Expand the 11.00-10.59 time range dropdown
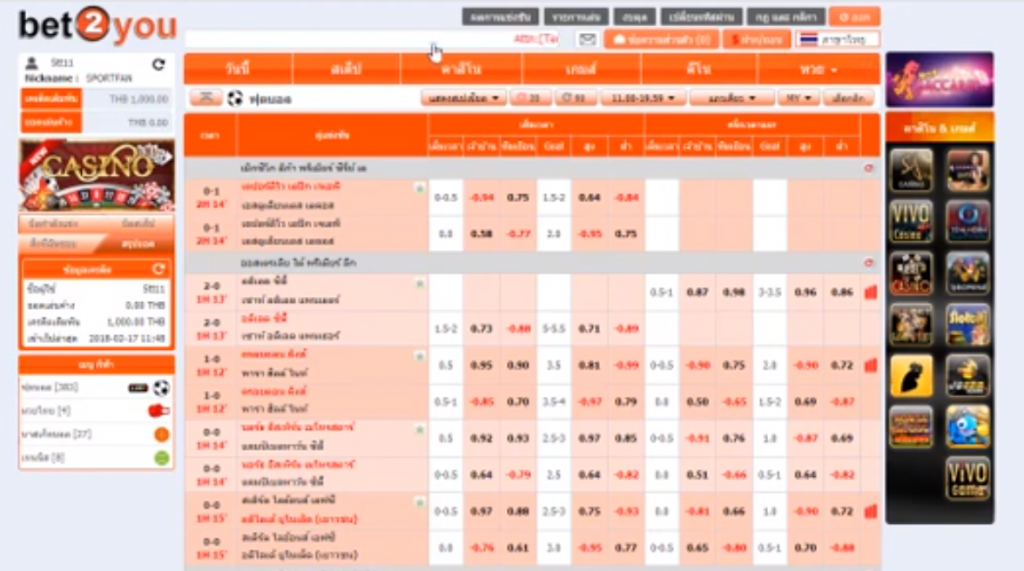The width and height of the screenshot is (1024, 571). [643, 98]
